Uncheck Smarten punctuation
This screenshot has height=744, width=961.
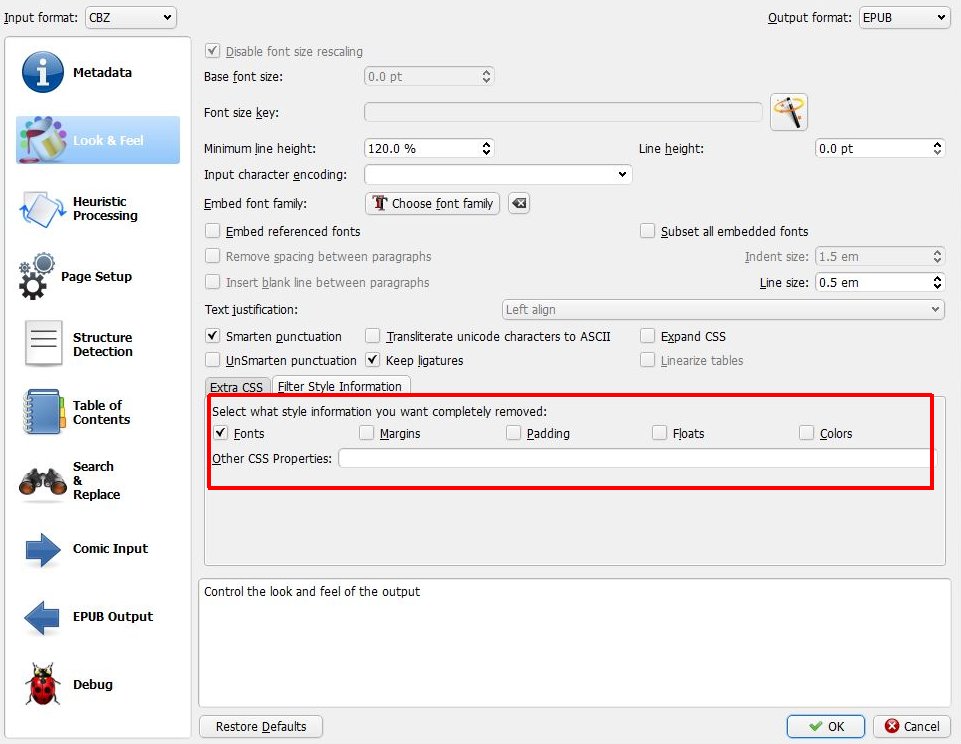pyautogui.click(x=212, y=336)
